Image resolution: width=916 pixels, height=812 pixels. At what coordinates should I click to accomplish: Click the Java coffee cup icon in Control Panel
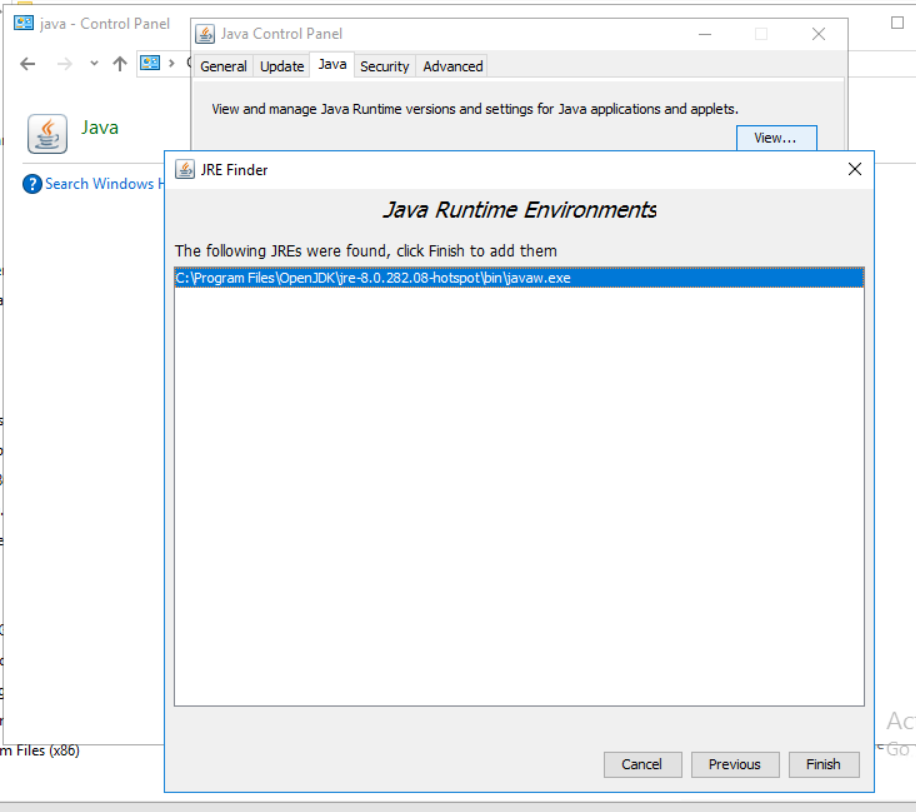[47, 134]
